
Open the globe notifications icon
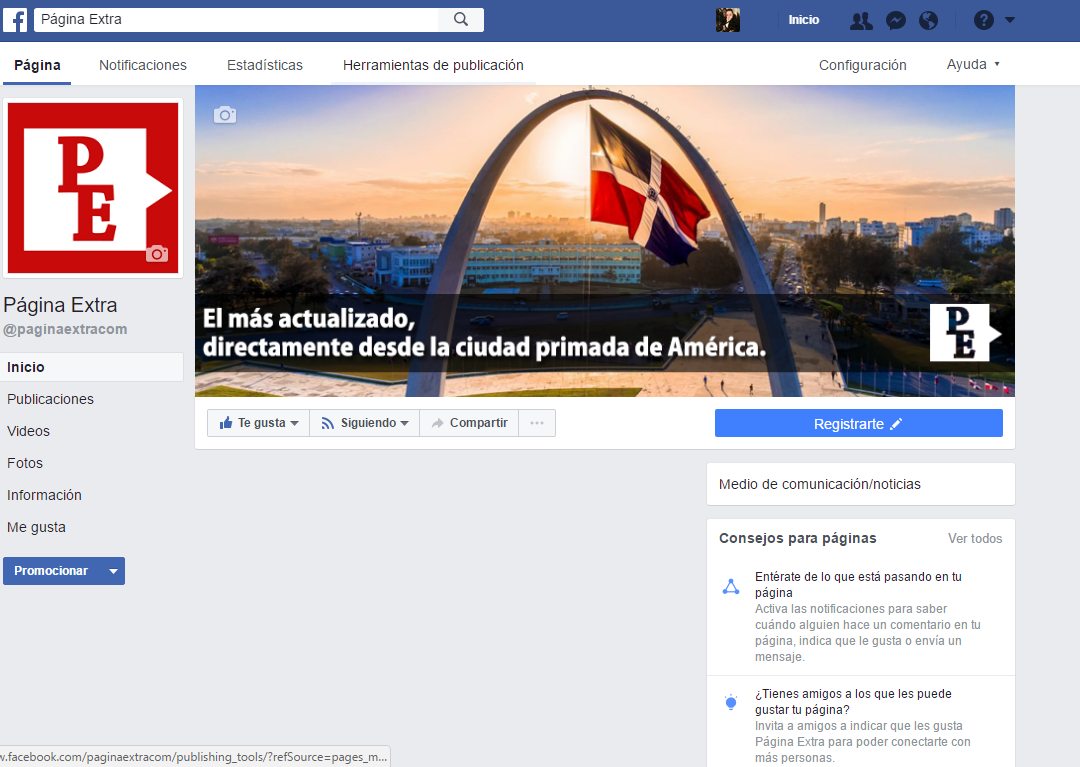click(928, 21)
